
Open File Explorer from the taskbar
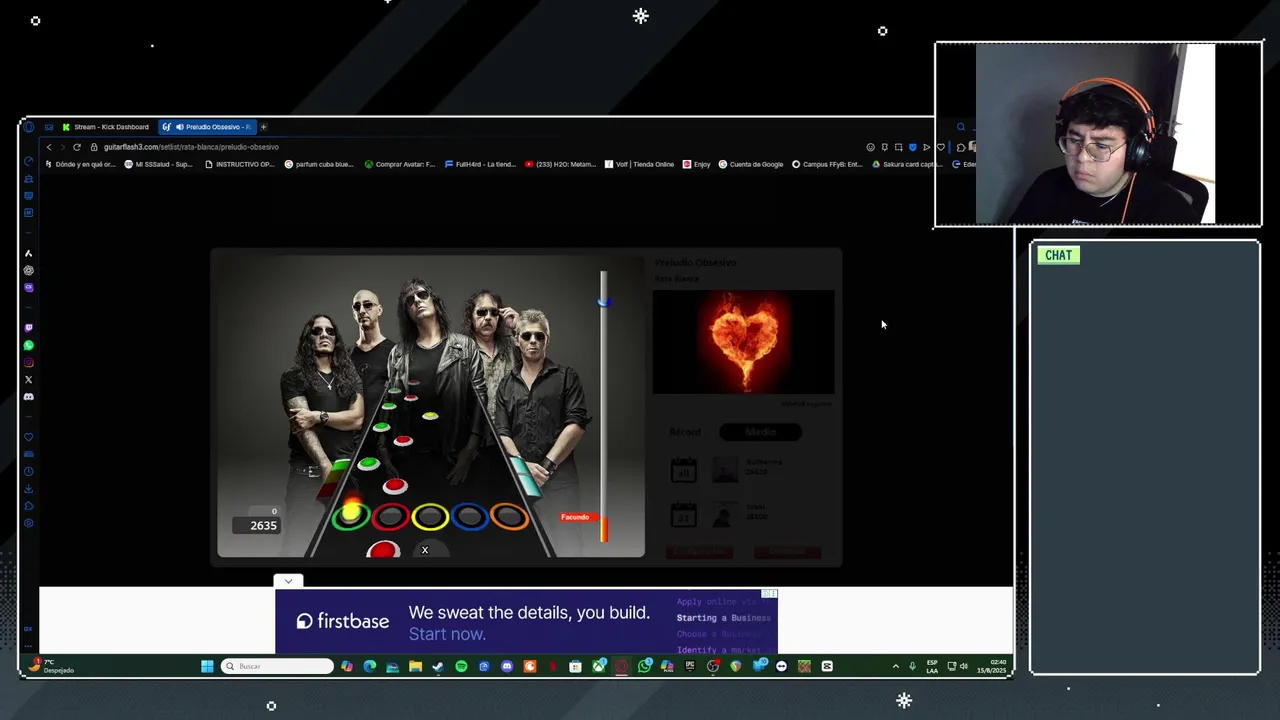coord(415,666)
